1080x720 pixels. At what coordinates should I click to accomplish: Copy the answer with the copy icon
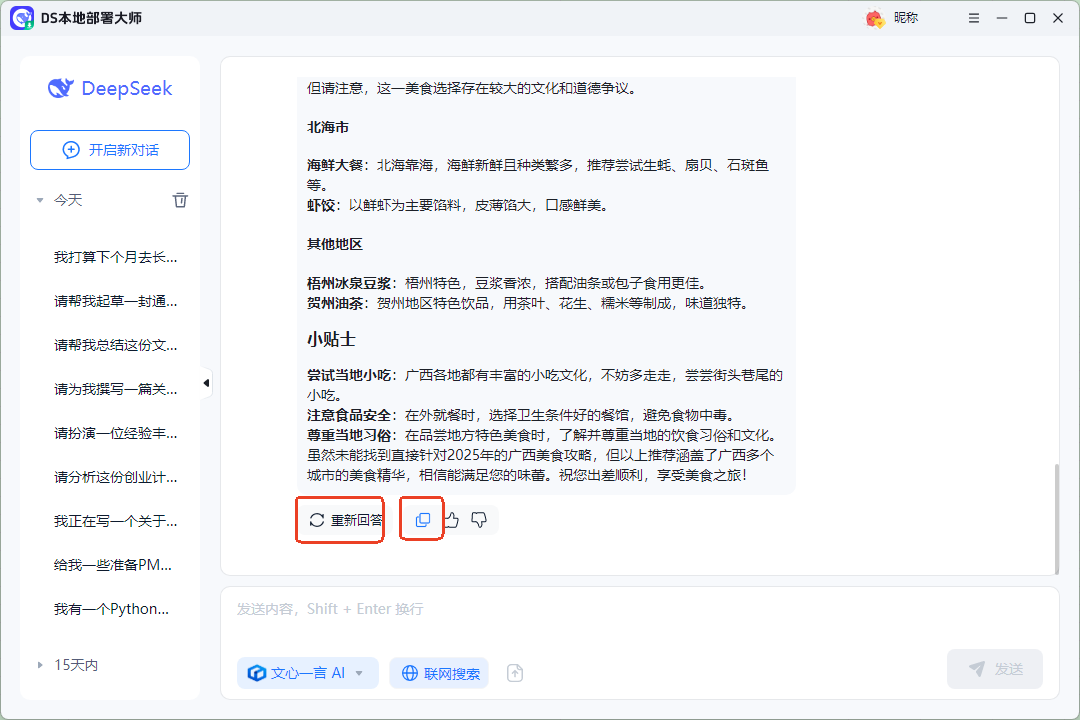(x=423, y=520)
